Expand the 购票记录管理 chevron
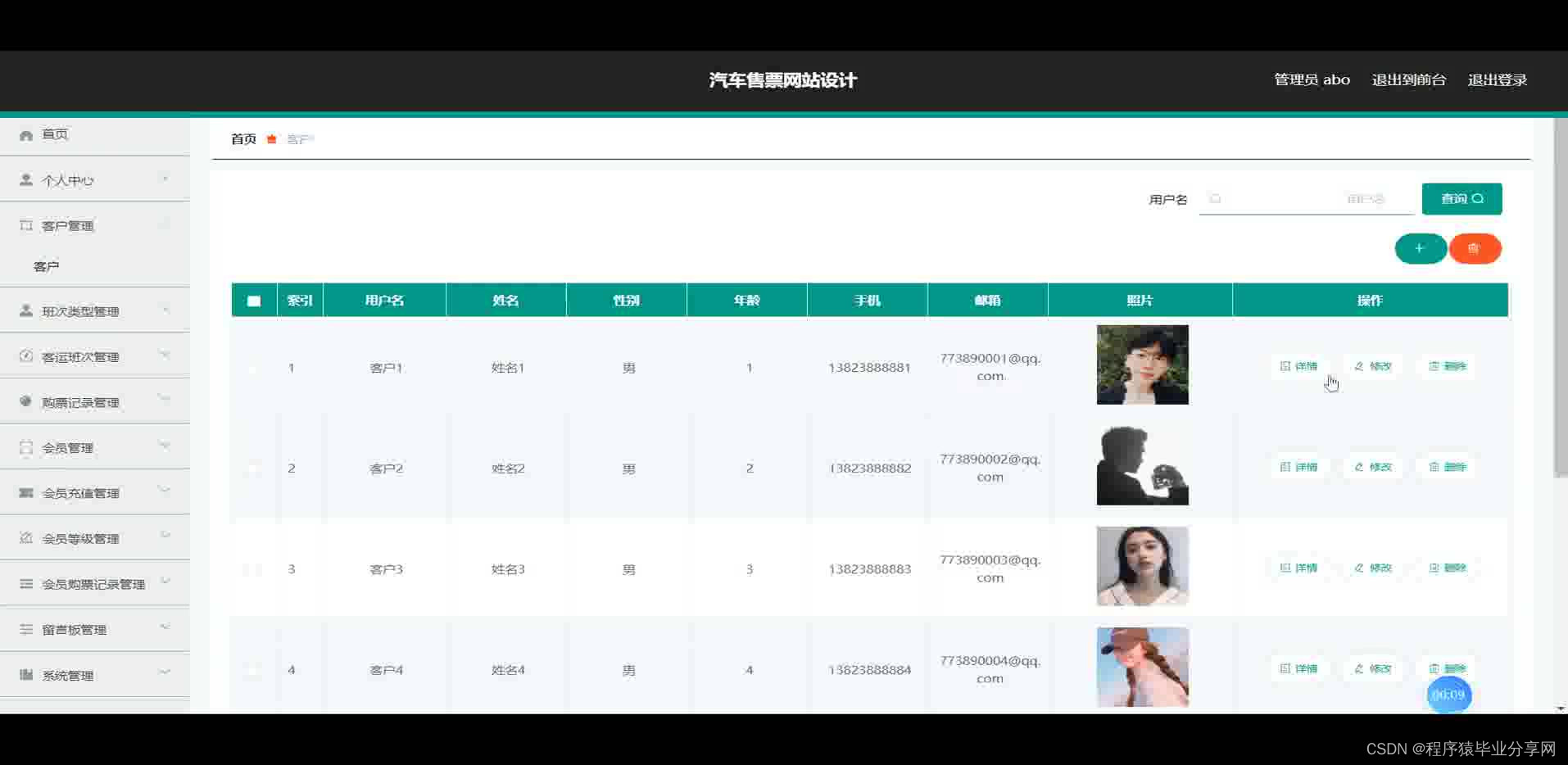This screenshot has width=1568, height=765. pyautogui.click(x=165, y=400)
